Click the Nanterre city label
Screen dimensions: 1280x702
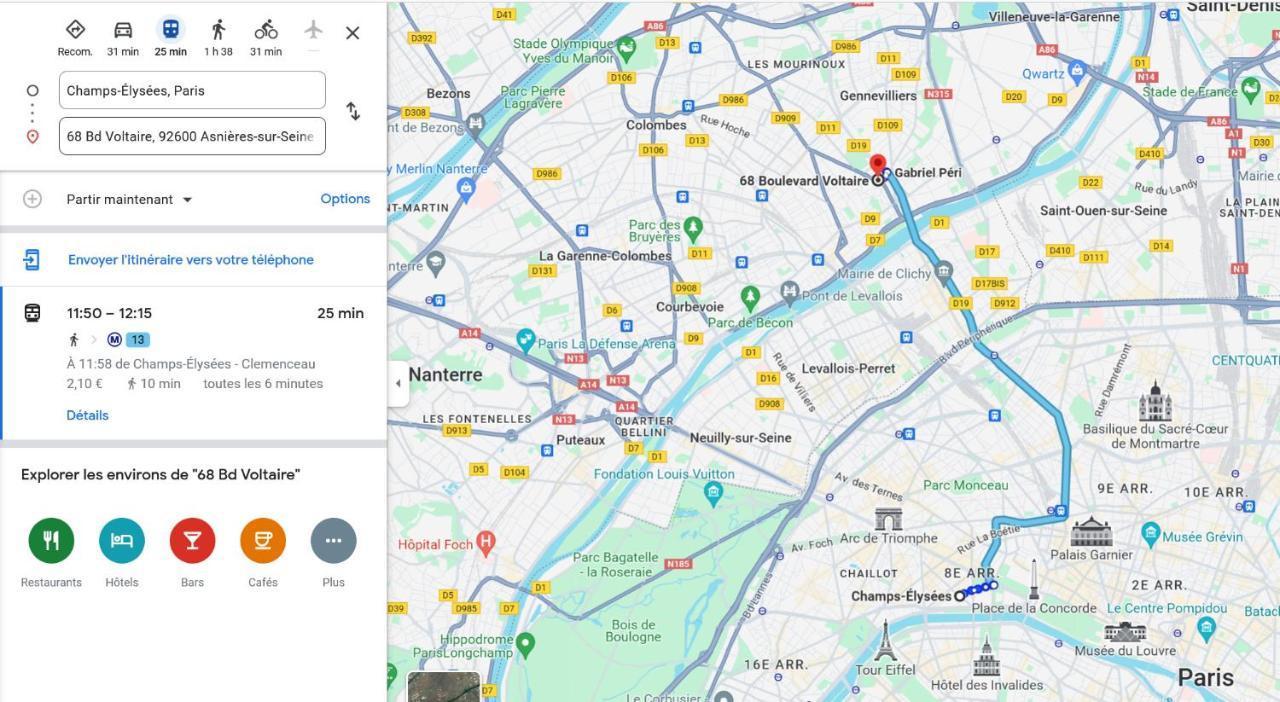[445, 375]
